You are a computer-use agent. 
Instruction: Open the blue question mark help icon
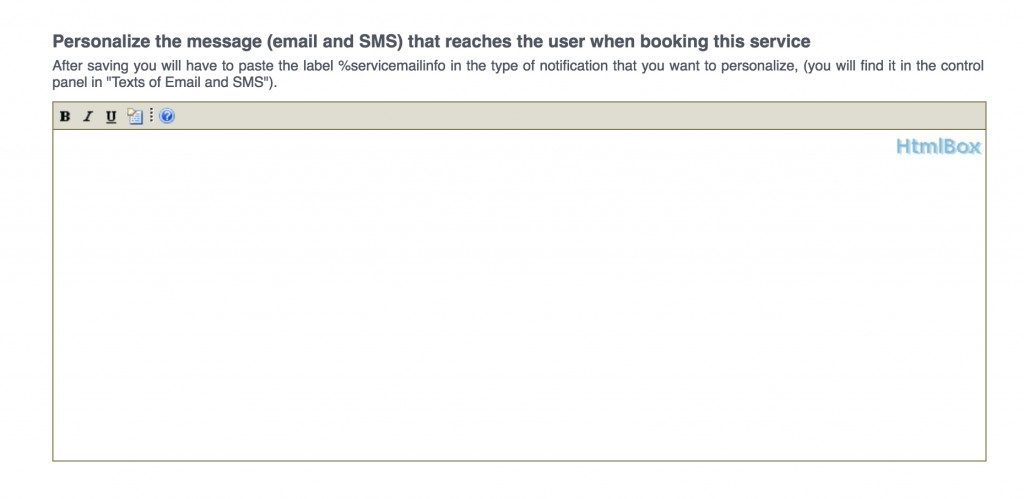coord(167,116)
